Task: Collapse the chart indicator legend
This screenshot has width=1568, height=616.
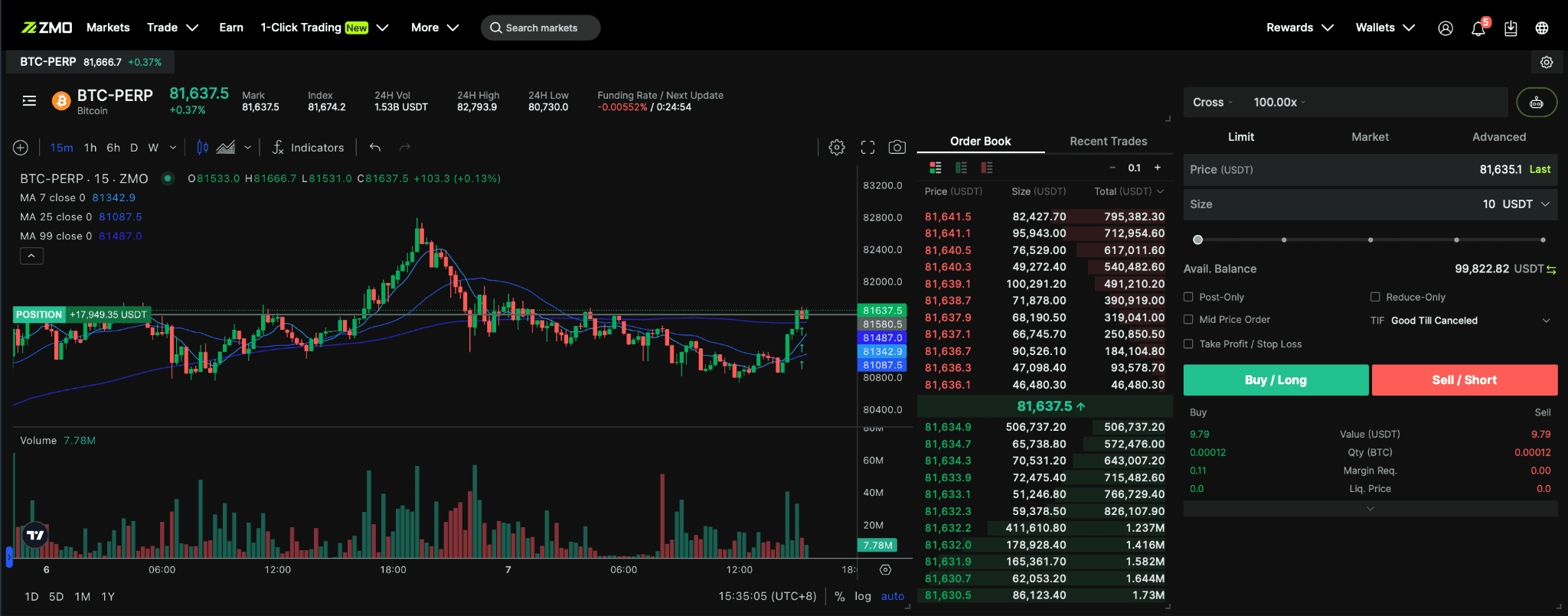Action: 31,256
